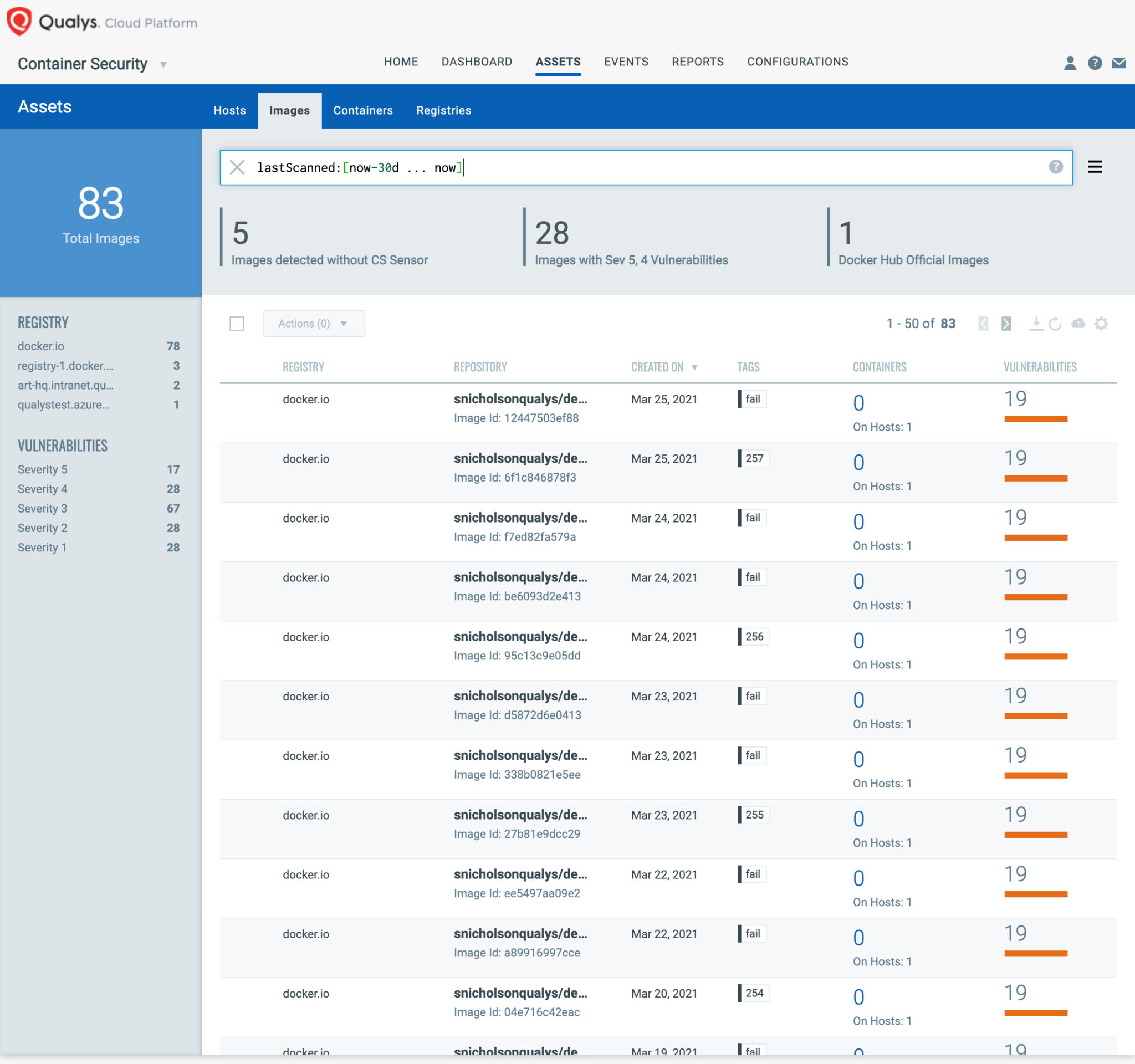Open the search syntax help question mark icon

(1055, 168)
